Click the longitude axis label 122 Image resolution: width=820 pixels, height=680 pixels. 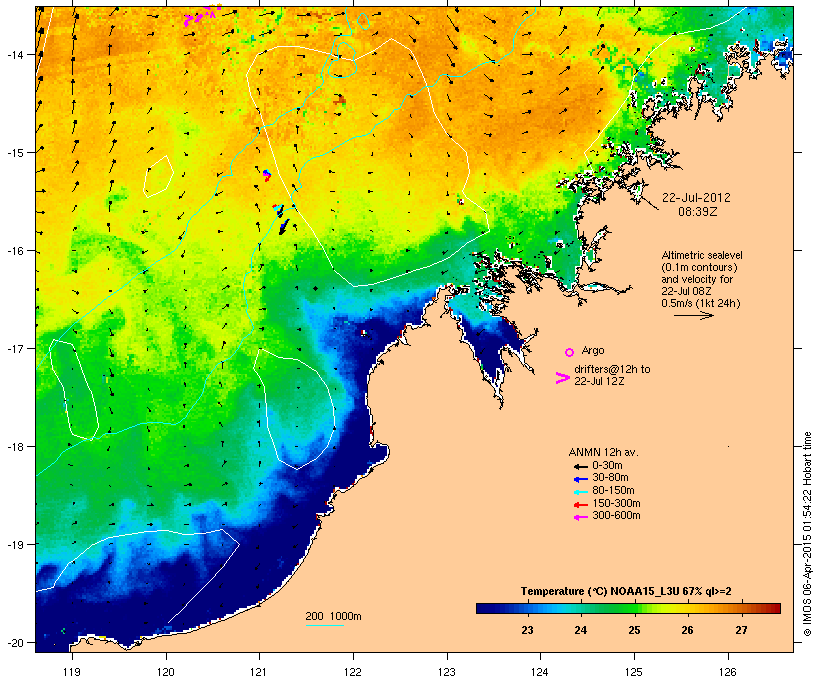tap(353, 672)
